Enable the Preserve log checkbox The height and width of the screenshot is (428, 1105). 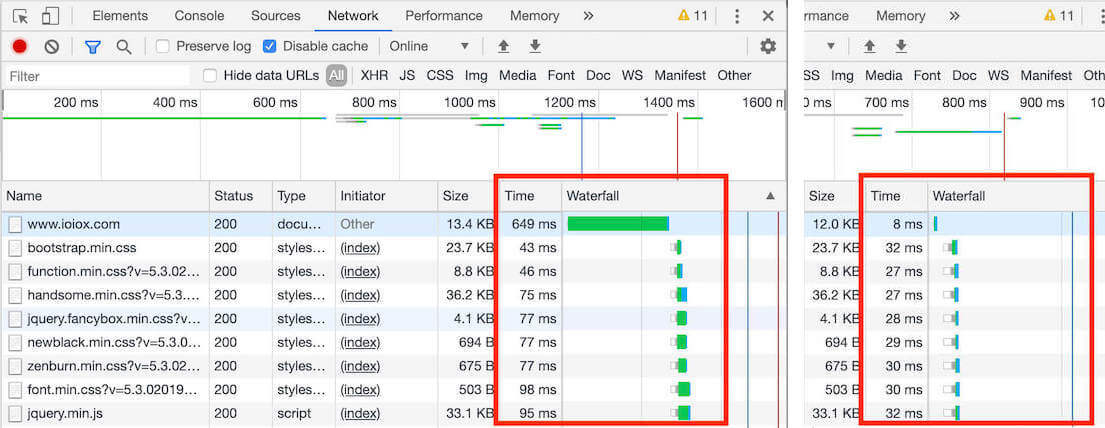click(163, 46)
